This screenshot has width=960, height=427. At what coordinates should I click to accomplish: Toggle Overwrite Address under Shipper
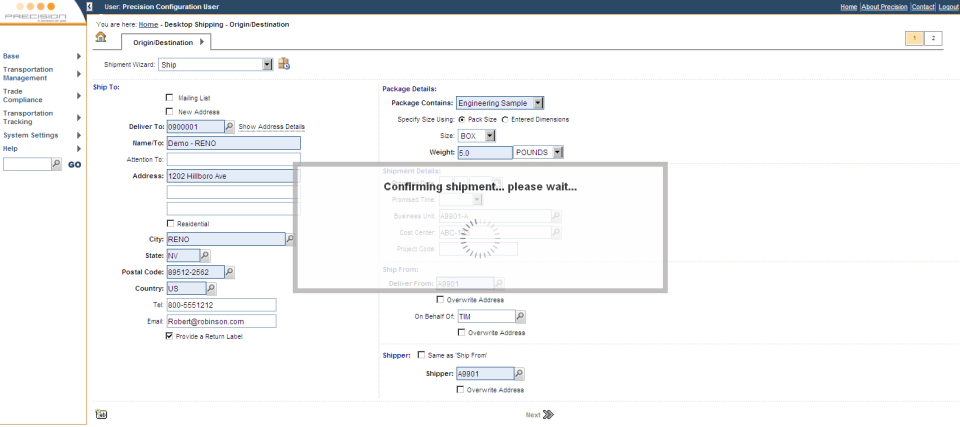(460, 390)
